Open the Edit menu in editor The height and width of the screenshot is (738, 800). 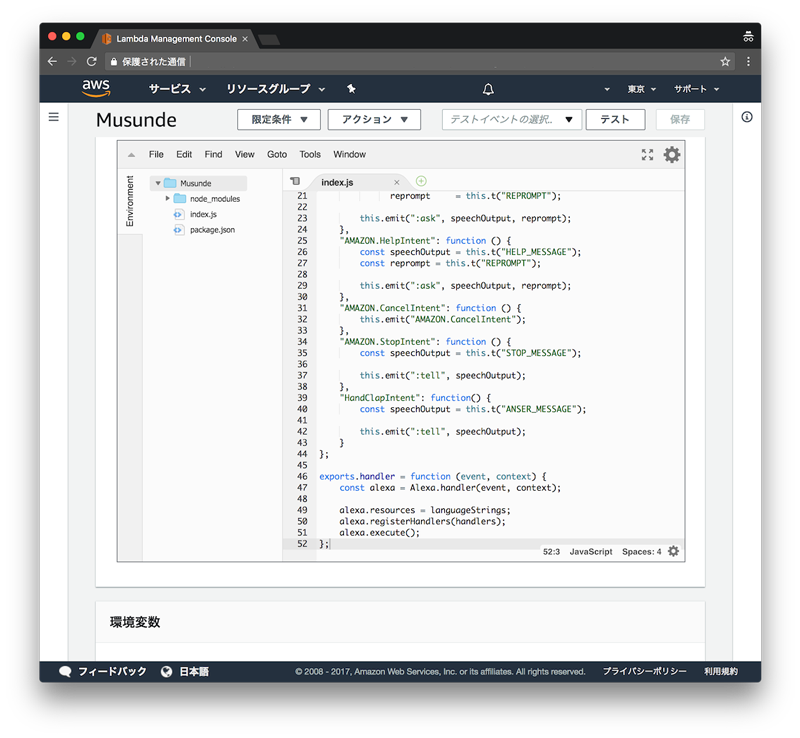point(184,154)
